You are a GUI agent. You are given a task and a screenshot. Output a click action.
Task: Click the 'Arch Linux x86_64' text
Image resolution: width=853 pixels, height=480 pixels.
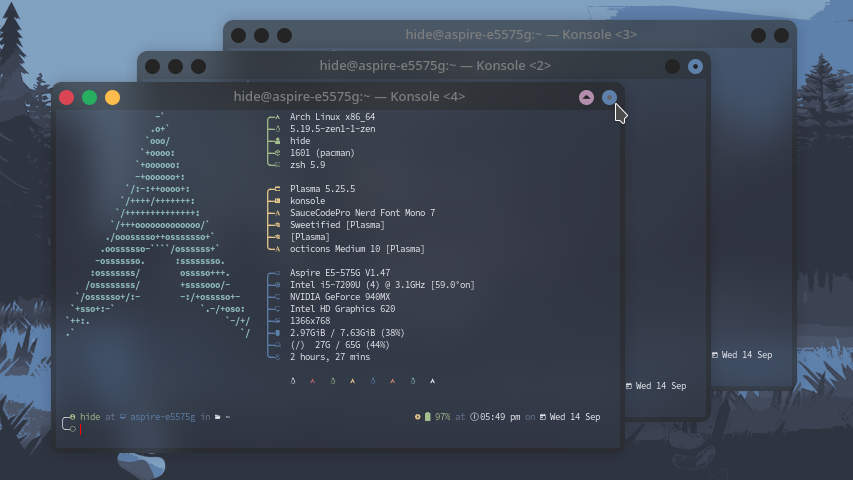point(332,117)
